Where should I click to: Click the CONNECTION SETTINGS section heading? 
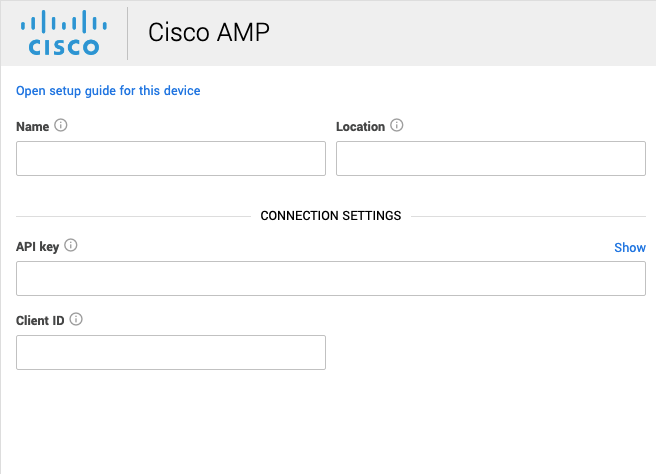[331, 216]
